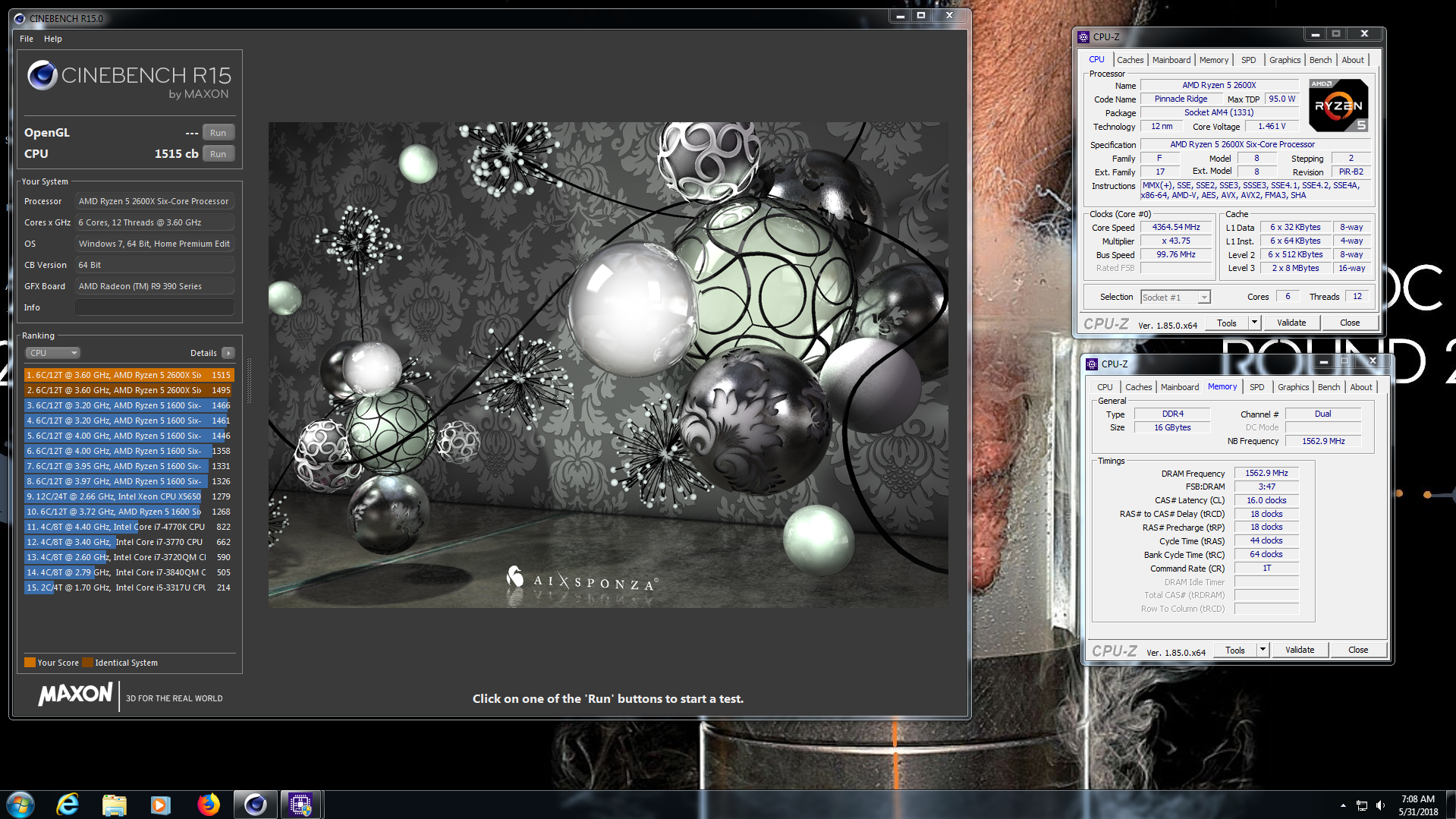Click the lower CPU-Z window title icon

[x=1092, y=364]
